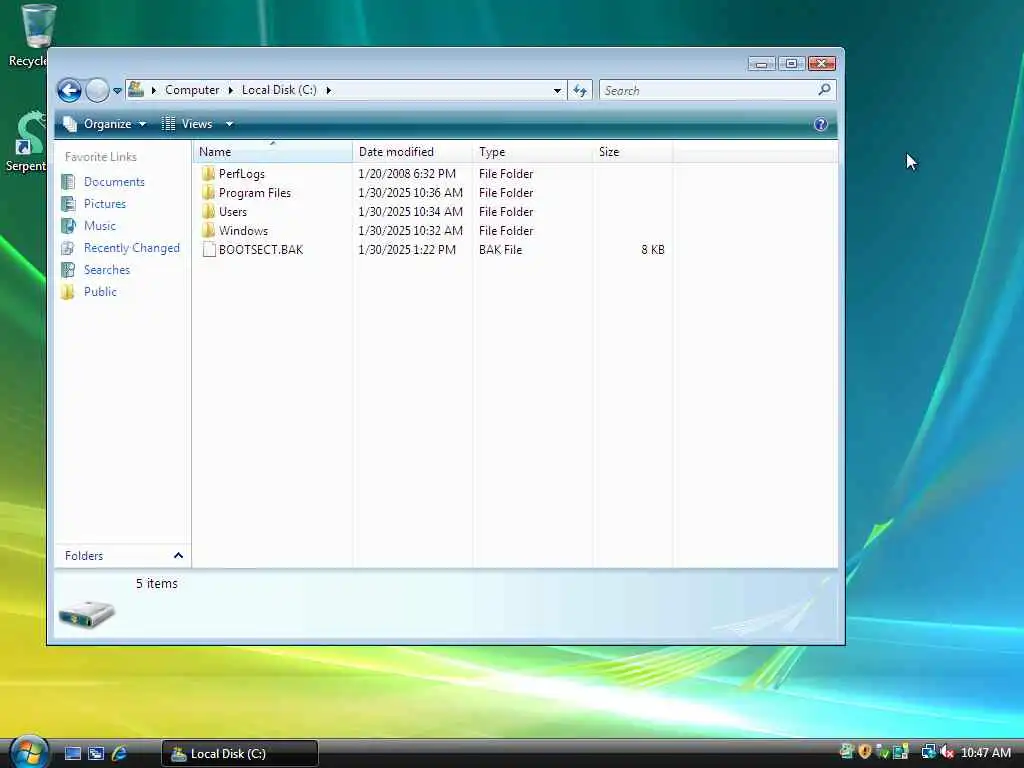Click the Local Disk (C:) taskbar button
Image resolution: width=1024 pixels, height=768 pixels.
(x=240, y=754)
